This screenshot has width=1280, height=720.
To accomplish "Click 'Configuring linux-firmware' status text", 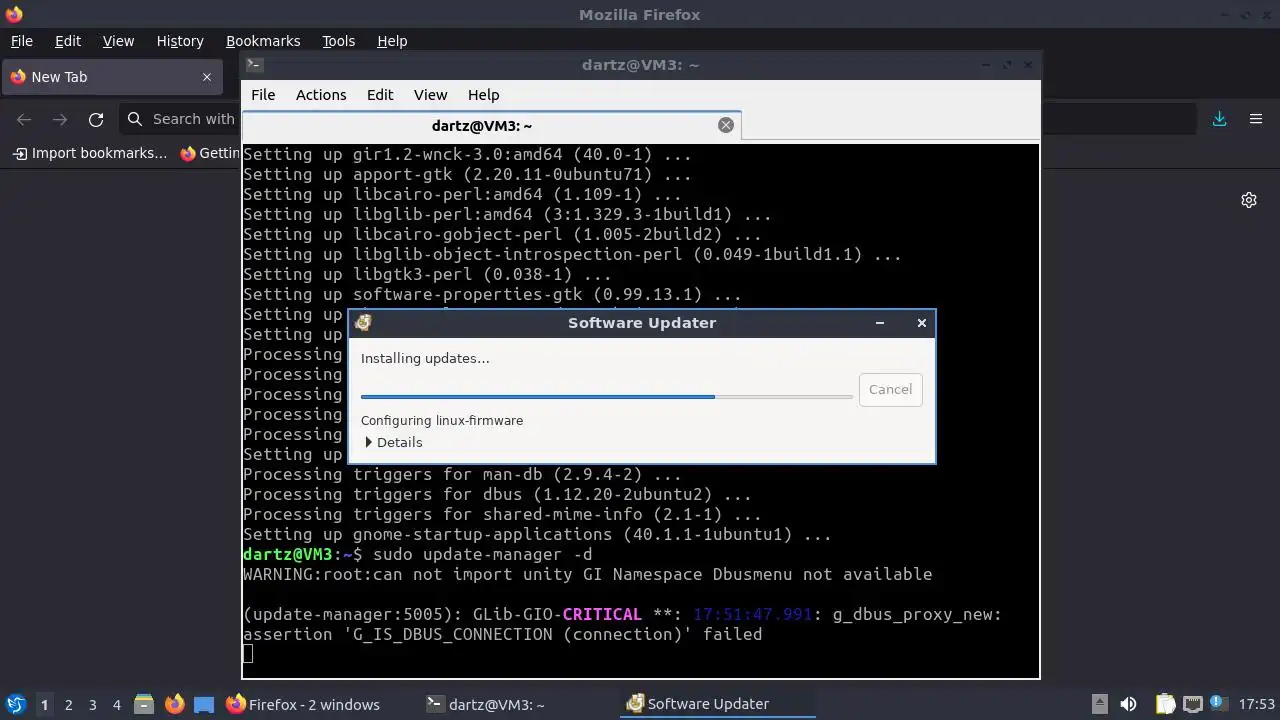I will coord(442,421).
